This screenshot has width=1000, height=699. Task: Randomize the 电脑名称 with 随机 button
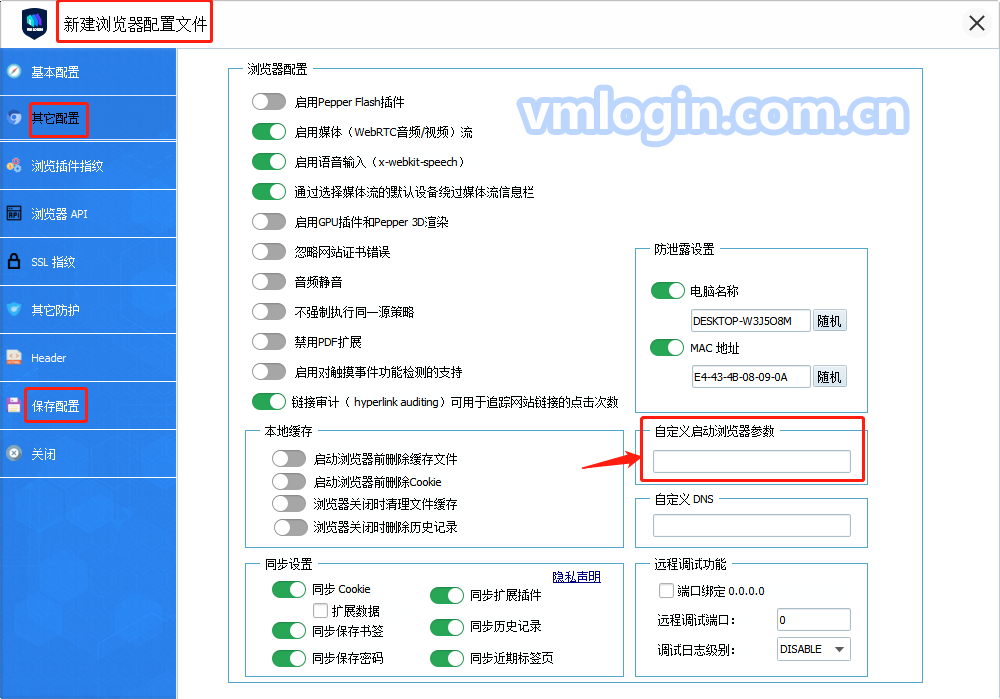[x=830, y=321]
